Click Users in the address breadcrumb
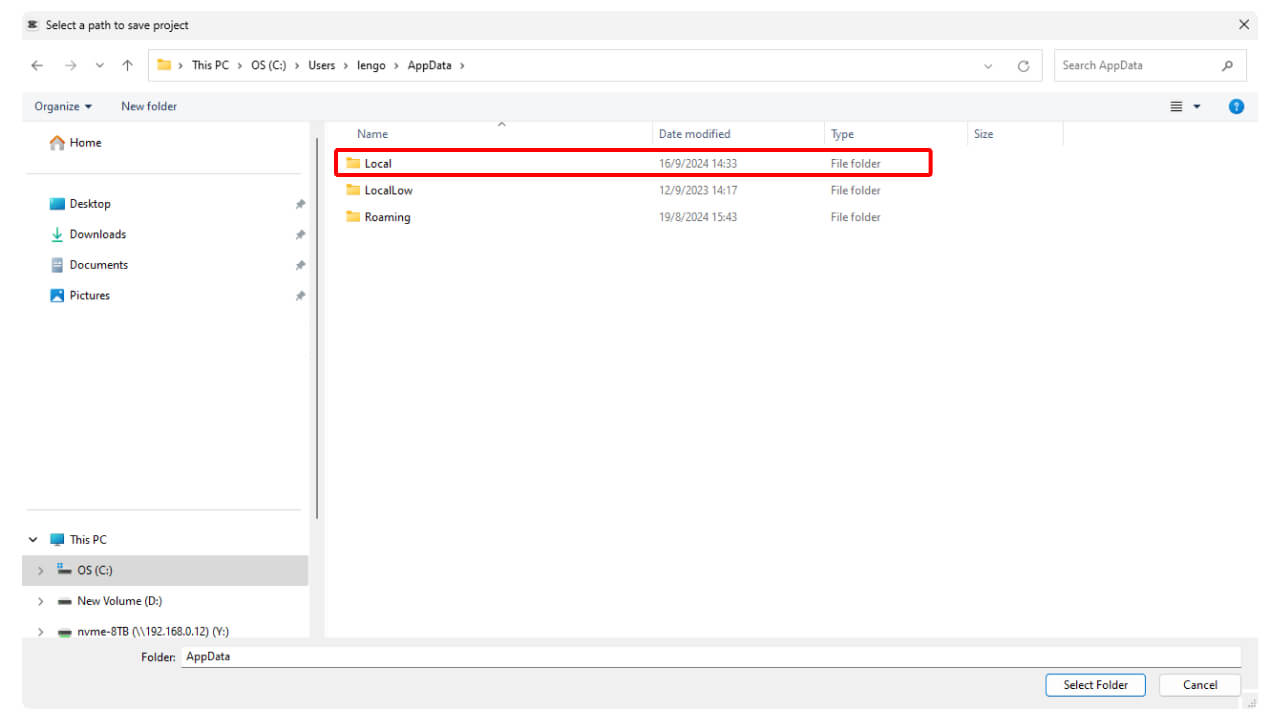 [322, 65]
